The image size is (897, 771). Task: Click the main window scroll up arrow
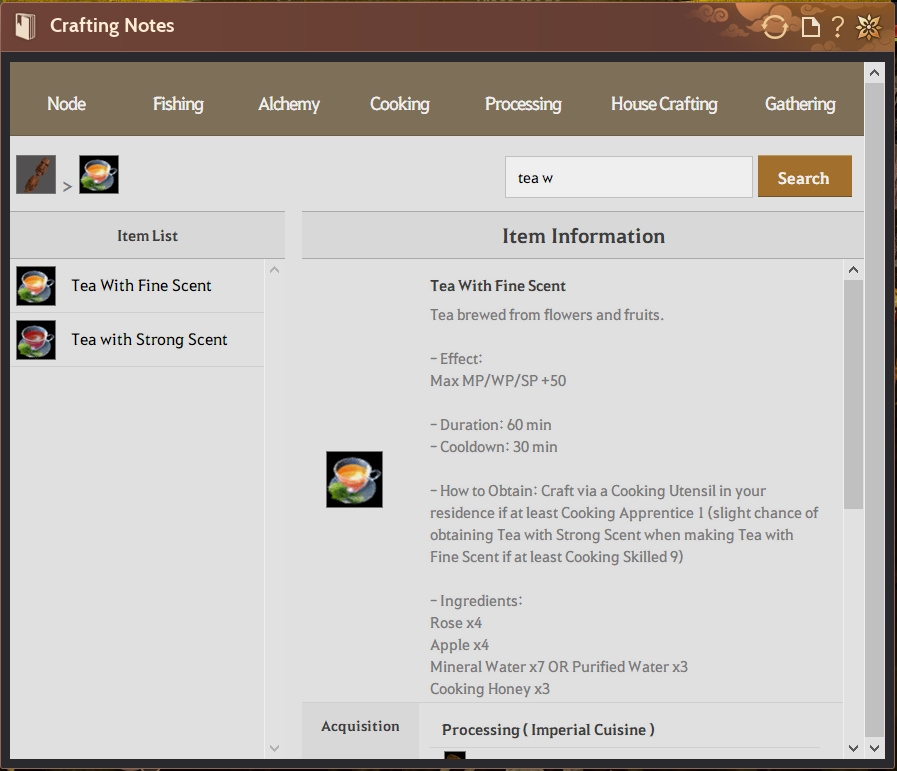[874, 73]
